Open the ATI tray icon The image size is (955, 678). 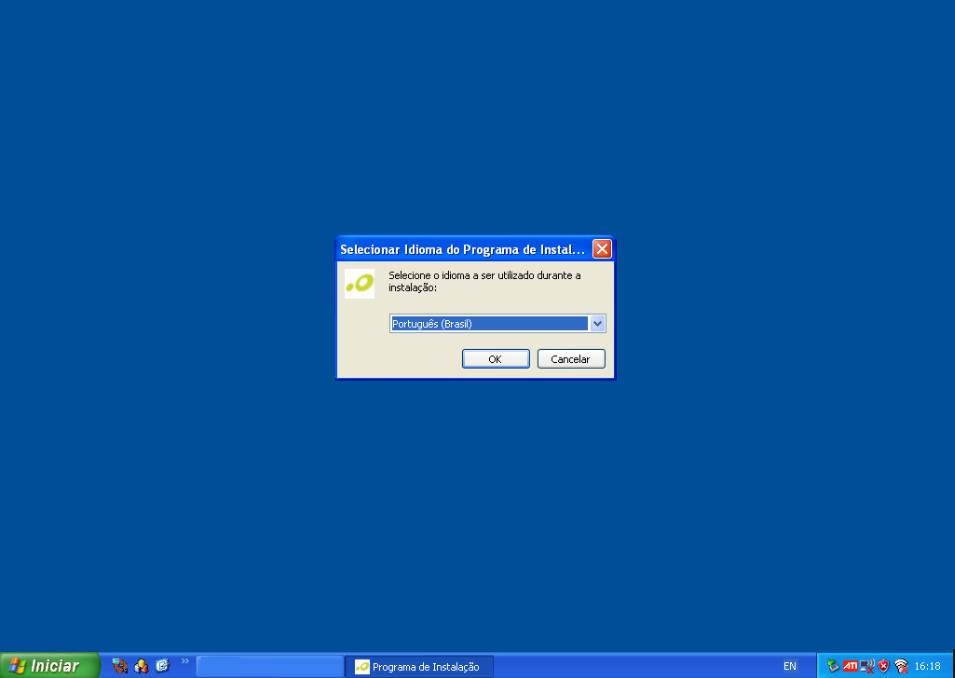850,666
